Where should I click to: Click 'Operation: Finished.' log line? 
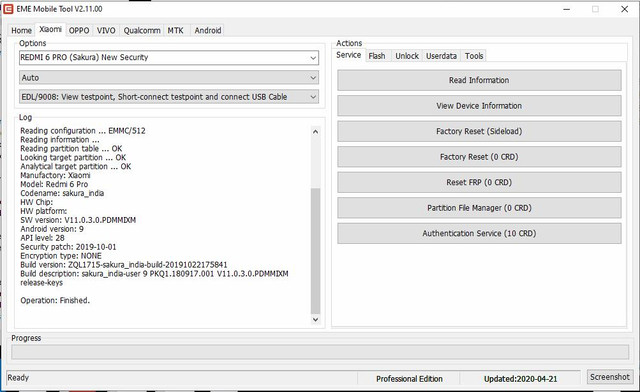55,301
